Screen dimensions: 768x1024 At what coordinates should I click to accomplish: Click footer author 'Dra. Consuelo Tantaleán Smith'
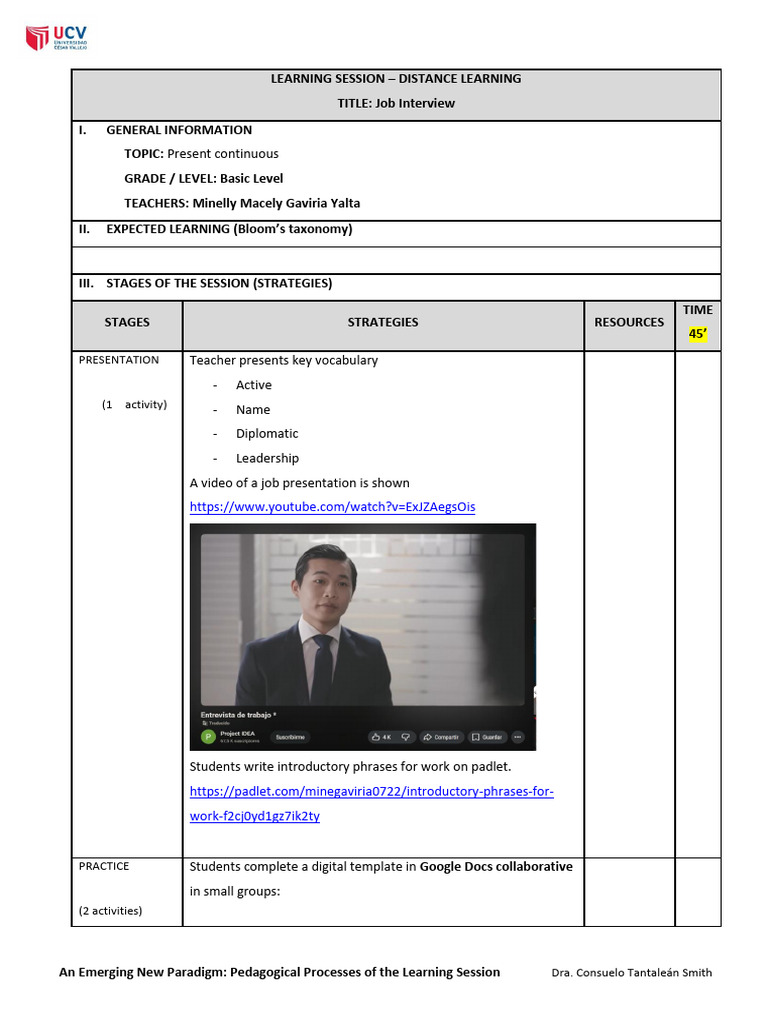(x=632, y=972)
